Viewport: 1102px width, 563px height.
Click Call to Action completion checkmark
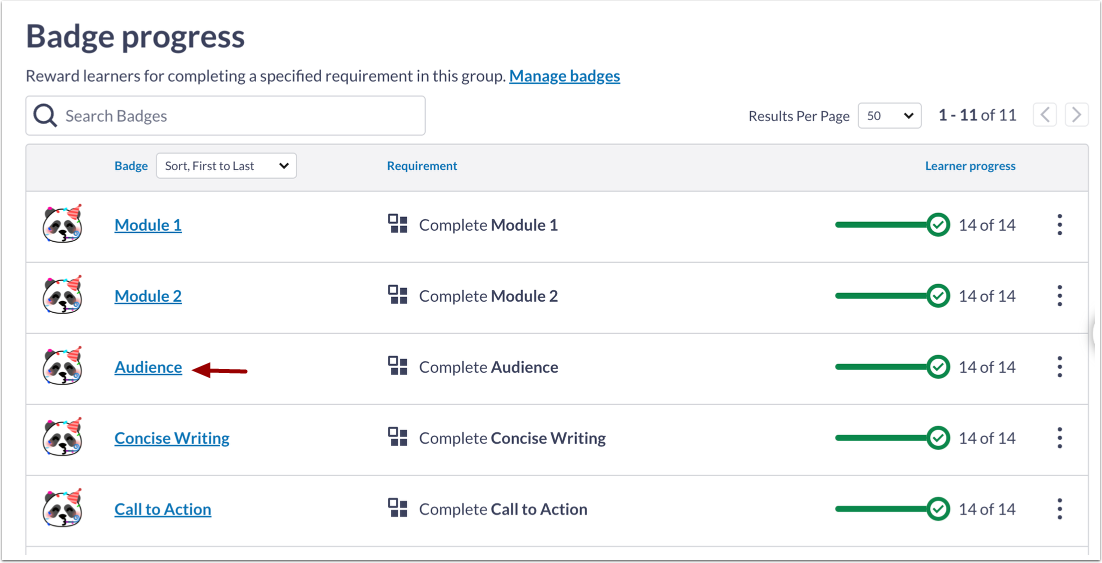tap(938, 509)
